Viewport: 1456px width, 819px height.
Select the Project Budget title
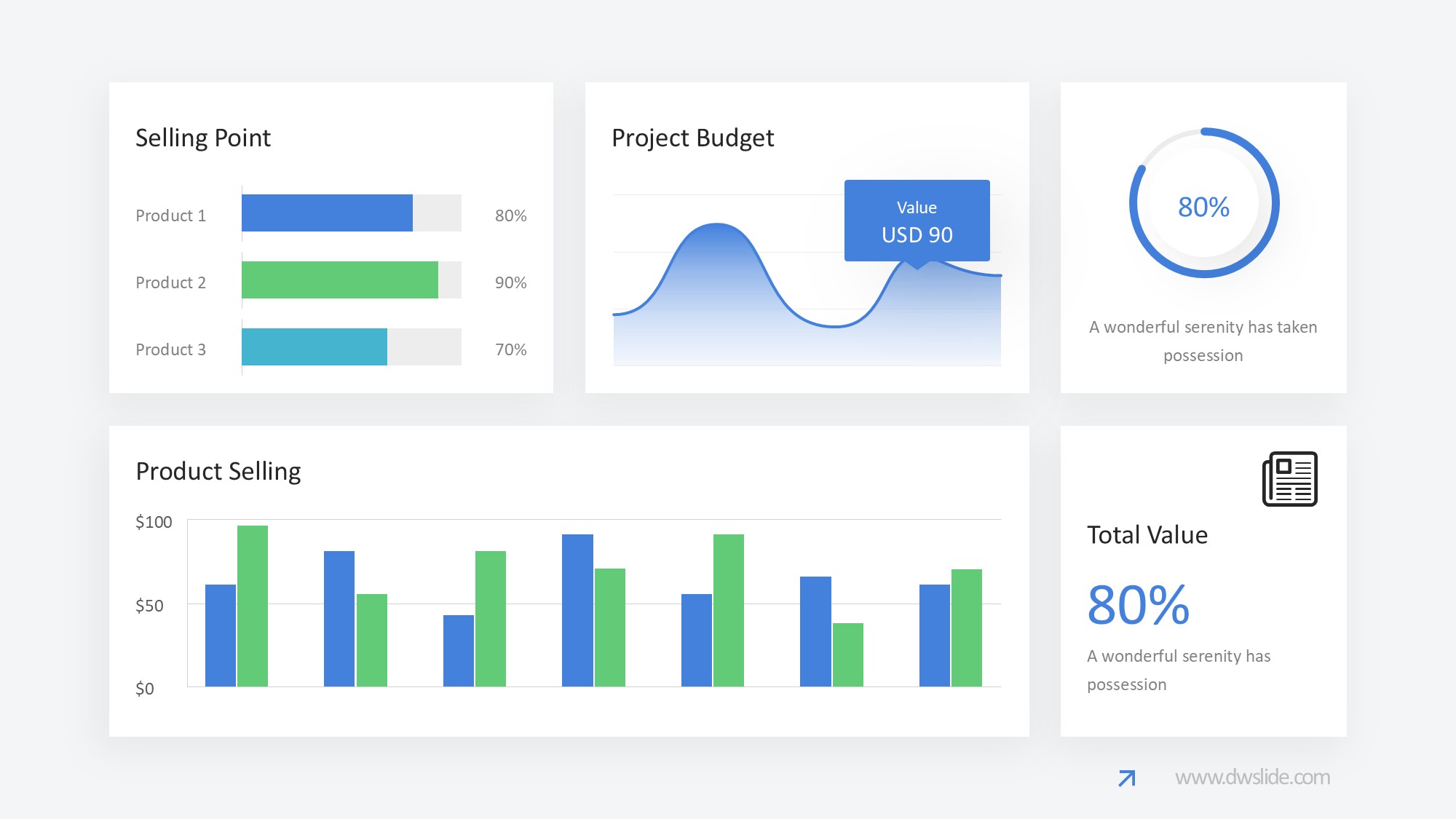pyautogui.click(x=692, y=138)
